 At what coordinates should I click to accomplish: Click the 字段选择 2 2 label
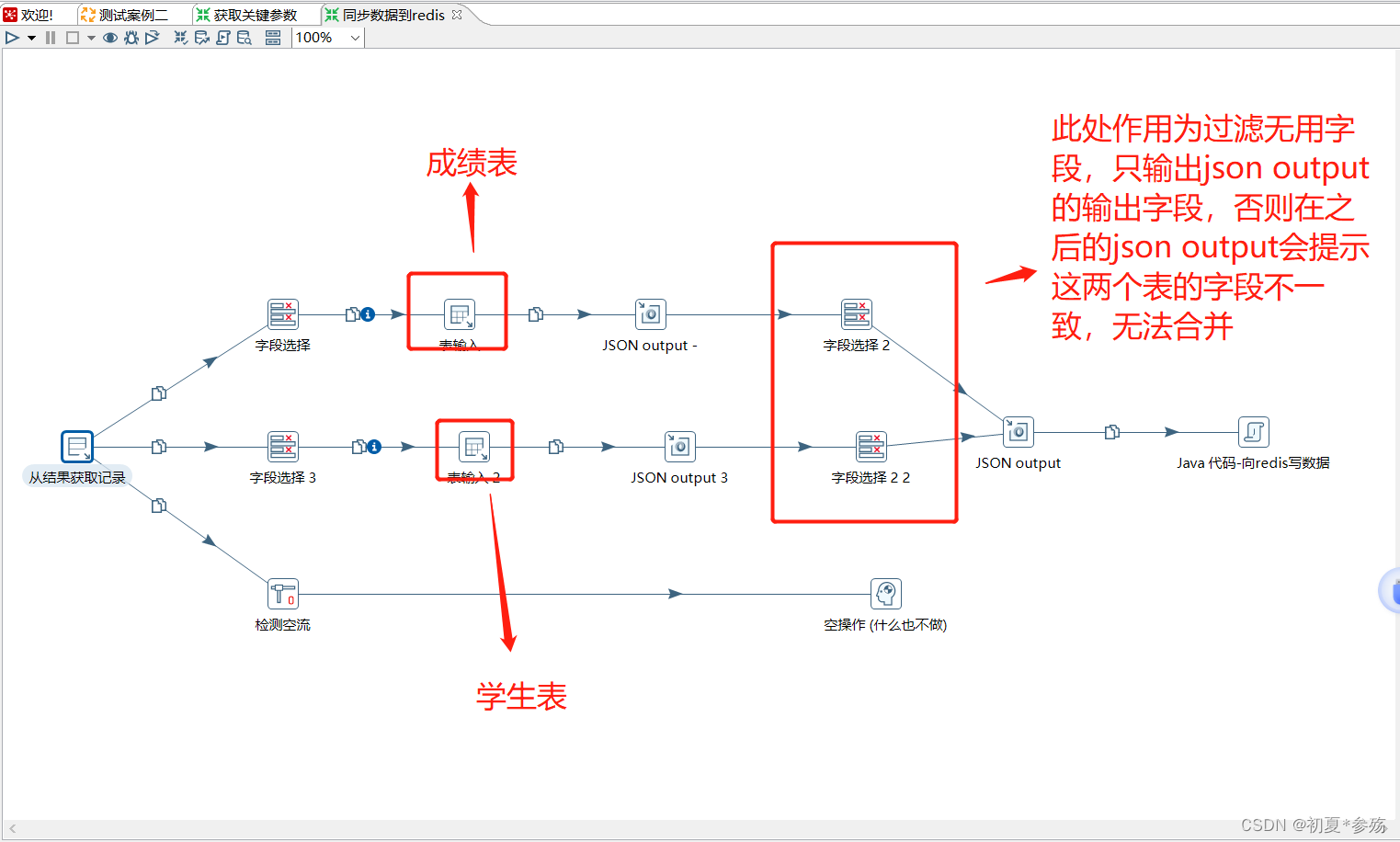[871, 478]
